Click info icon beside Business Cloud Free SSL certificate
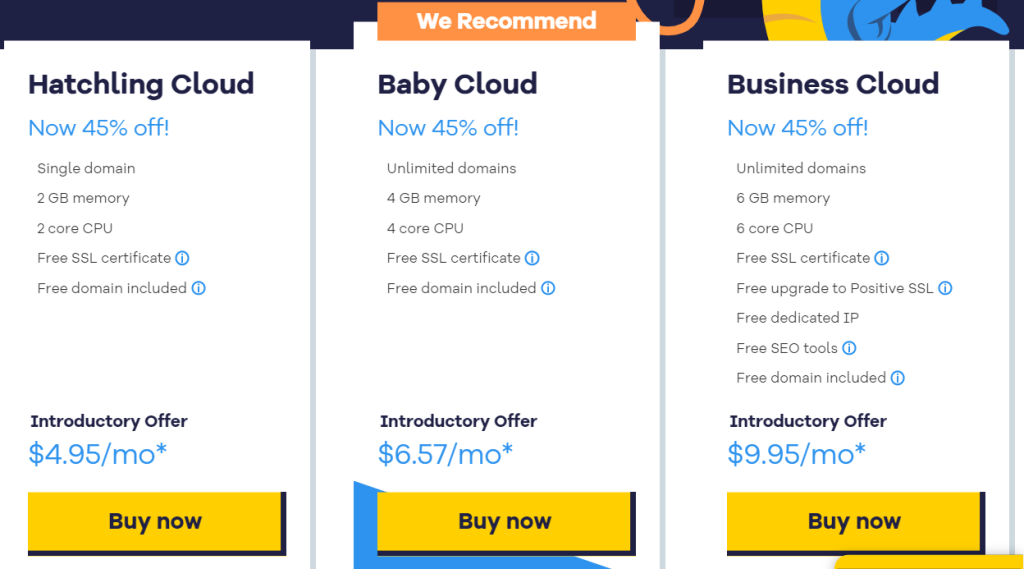The height and width of the screenshot is (569, 1024). point(881,258)
